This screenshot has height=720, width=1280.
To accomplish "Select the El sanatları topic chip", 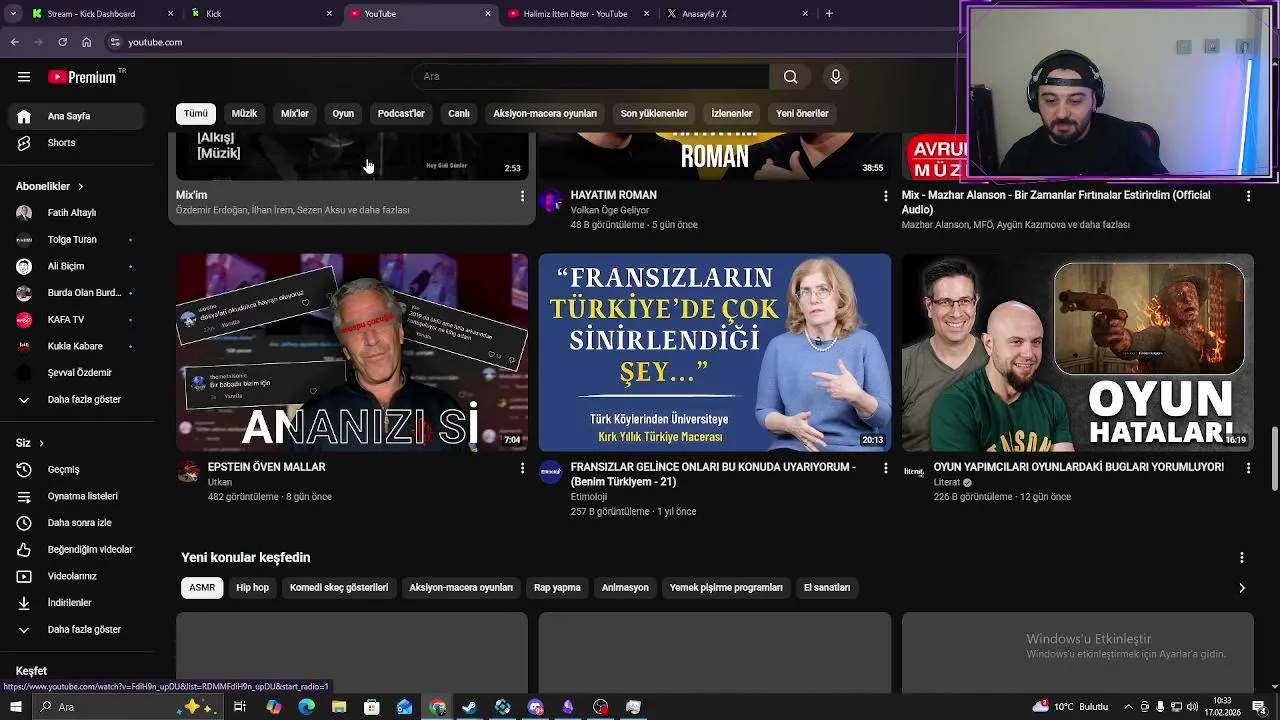I will tap(827, 588).
